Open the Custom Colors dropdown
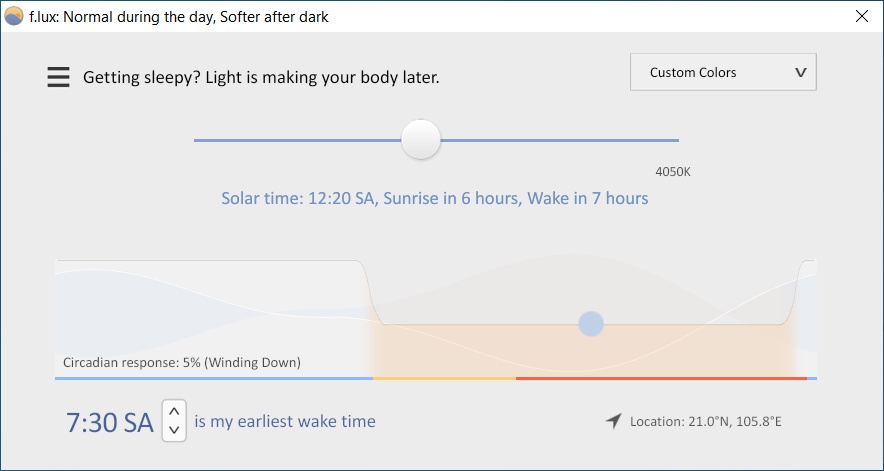Viewport: 884px width, 471px height. (x=723, y=72)
